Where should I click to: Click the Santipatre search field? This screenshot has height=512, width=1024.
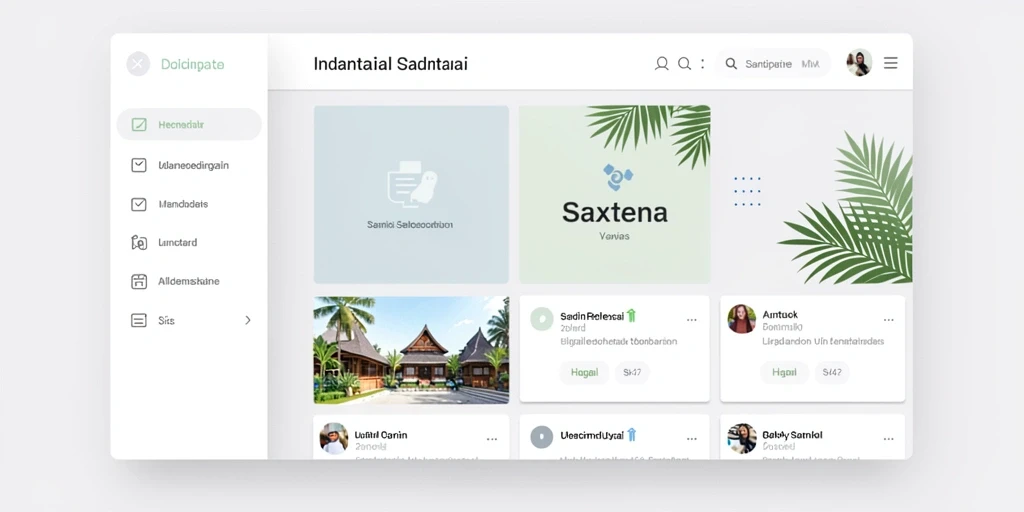tap(773, 63)
